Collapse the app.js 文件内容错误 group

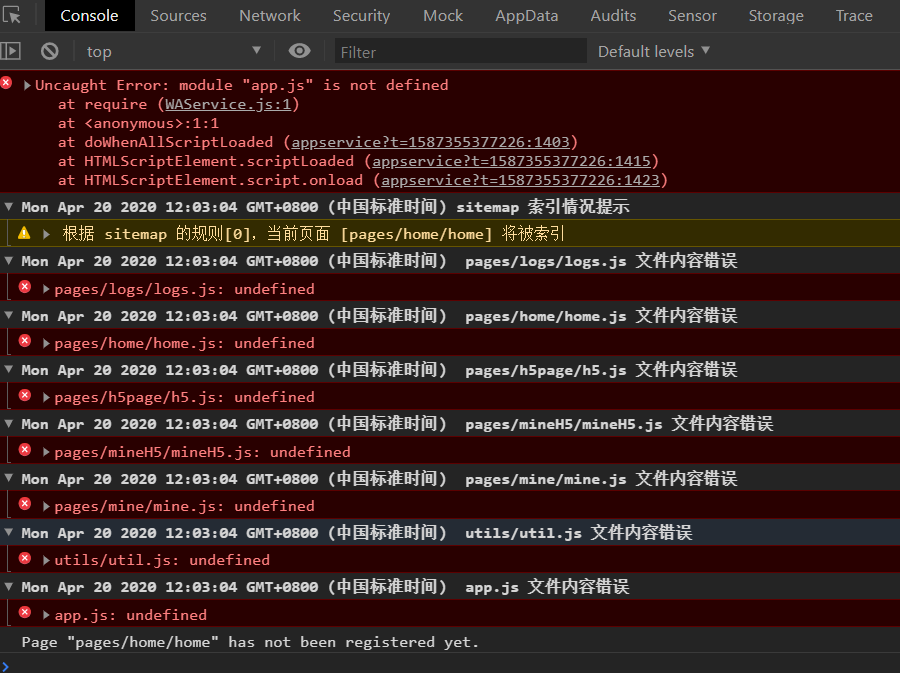[9, 586]
